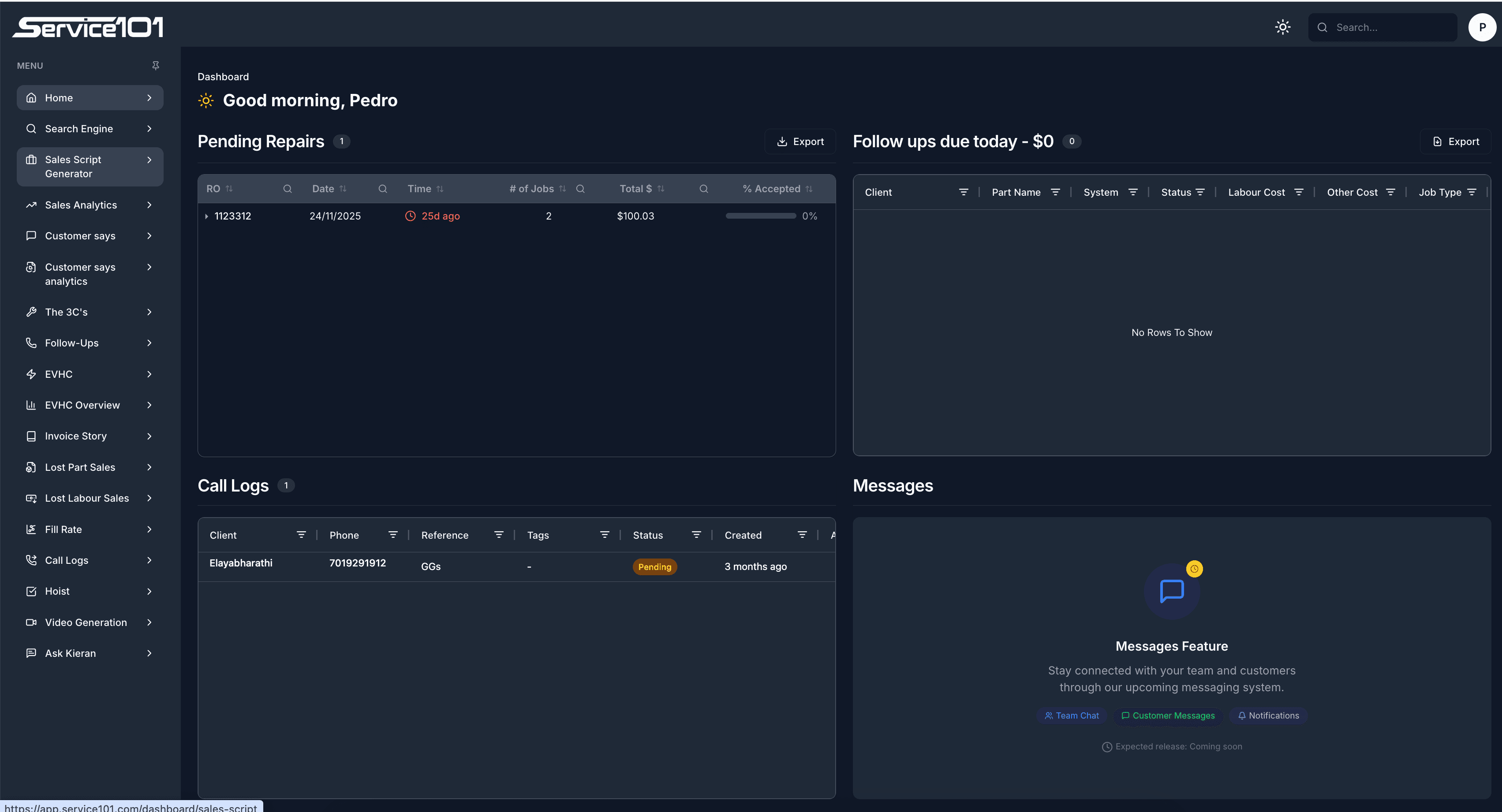Select the Ask Kieran chat icon

31,653
